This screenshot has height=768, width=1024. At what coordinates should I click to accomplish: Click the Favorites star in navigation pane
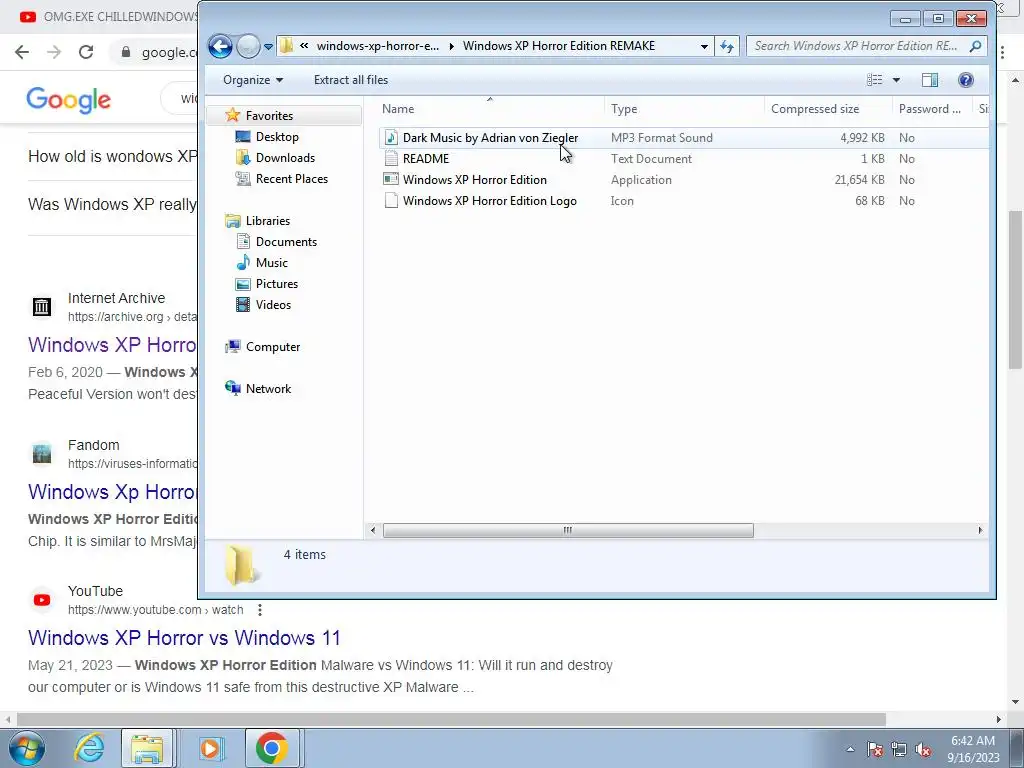232,116
